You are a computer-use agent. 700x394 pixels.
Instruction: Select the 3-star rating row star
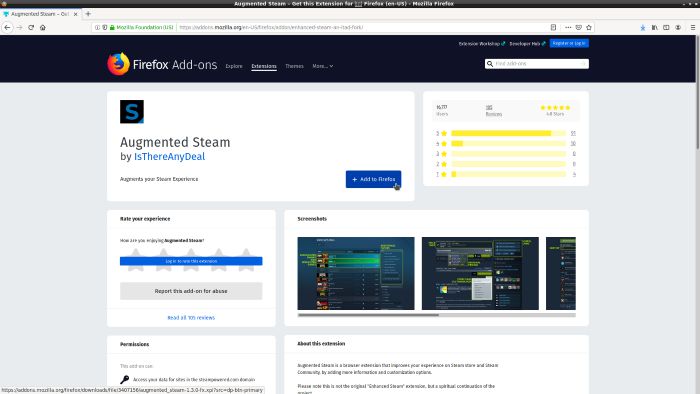pos(444,154)
